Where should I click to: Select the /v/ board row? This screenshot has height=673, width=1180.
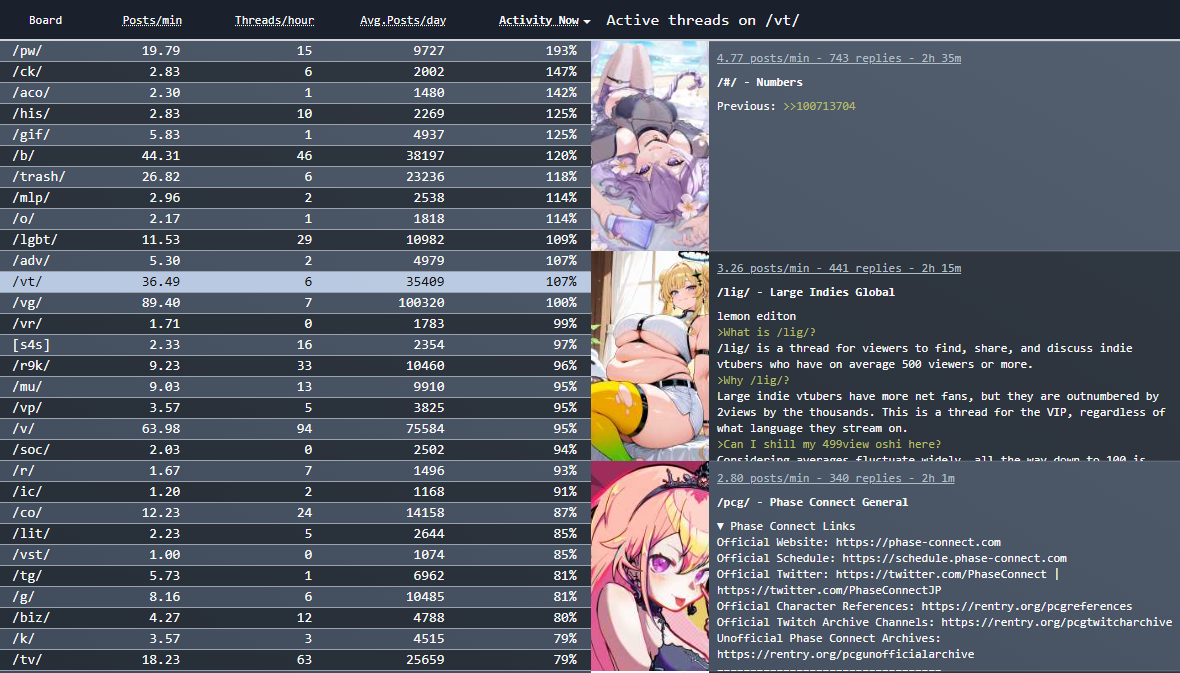(295, 428)
